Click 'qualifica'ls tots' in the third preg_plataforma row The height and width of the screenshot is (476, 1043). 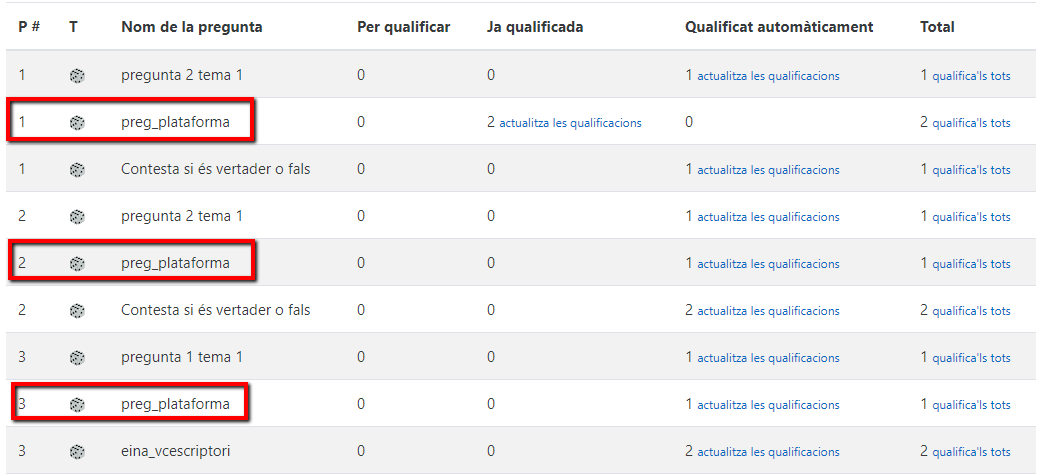[971, 405]
